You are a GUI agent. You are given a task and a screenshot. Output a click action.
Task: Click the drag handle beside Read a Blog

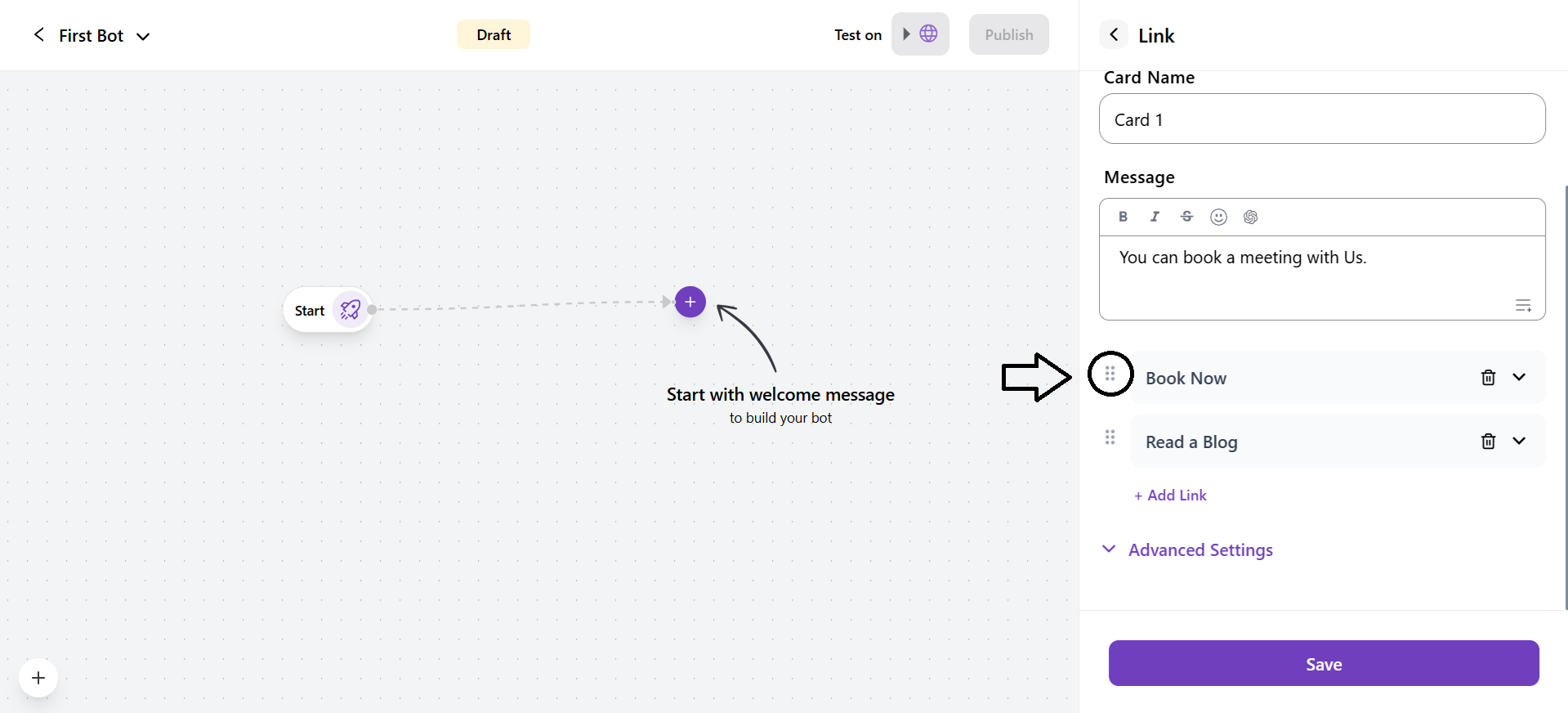1110,437
